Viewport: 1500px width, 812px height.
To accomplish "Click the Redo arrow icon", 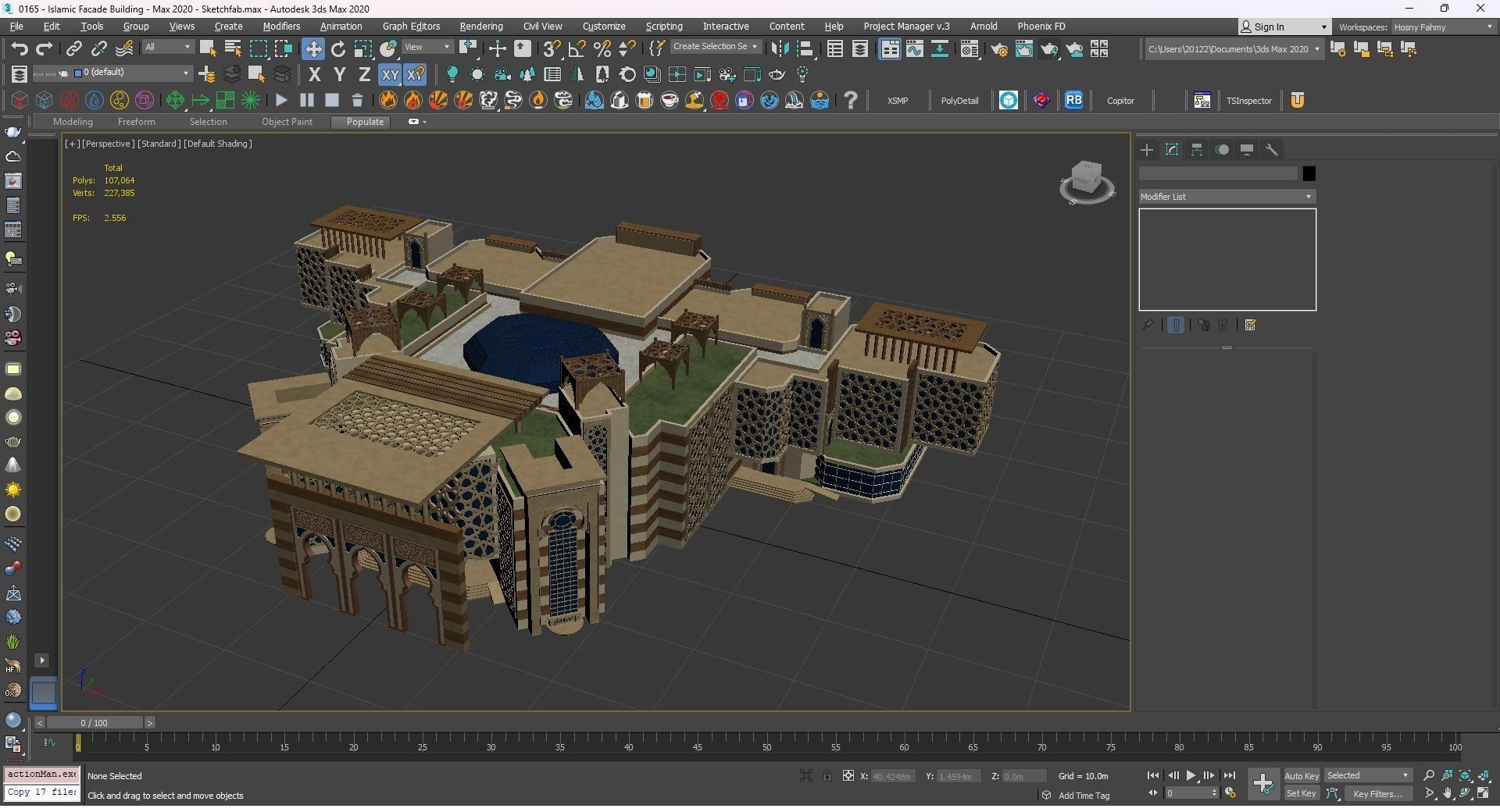I will pos(45,49).
